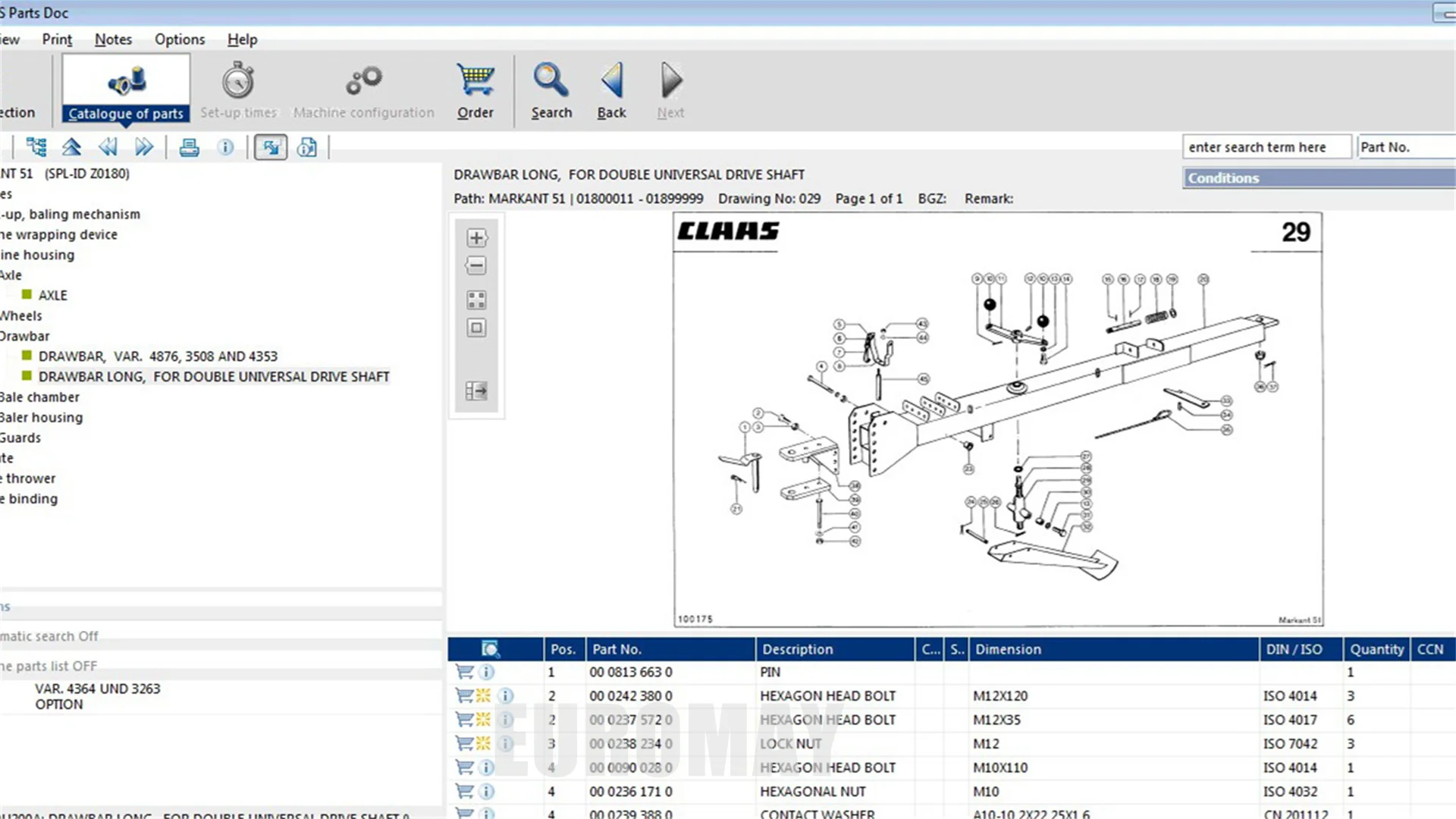The height and width of the screenshot is (819, 1456).
Task: Open the Catalogue of parts section
Action: [x=126, y=90]
